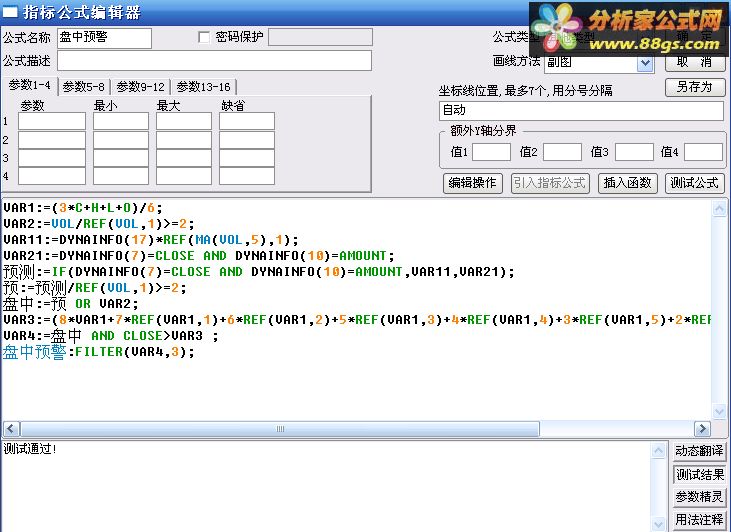Run the 测试公式 button

click(x=694, y=183)
